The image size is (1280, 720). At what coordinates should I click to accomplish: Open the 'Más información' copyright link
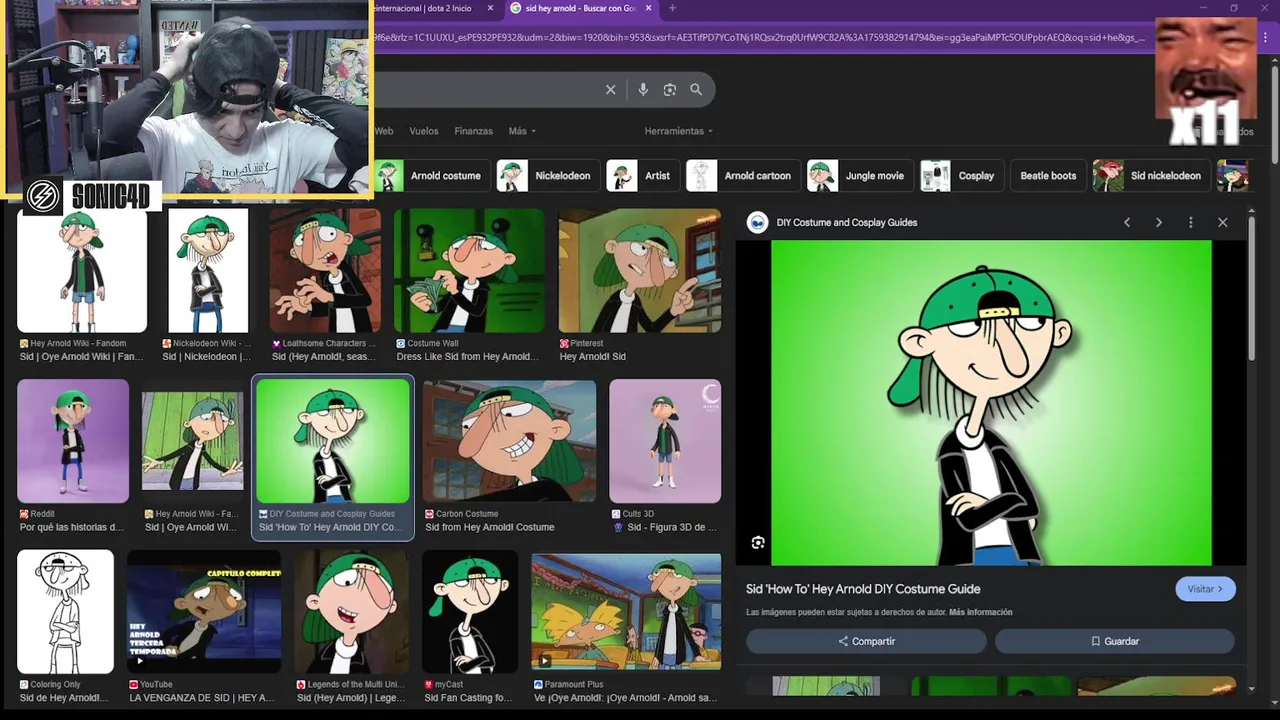pyautogui.click(x=980, y=612)
